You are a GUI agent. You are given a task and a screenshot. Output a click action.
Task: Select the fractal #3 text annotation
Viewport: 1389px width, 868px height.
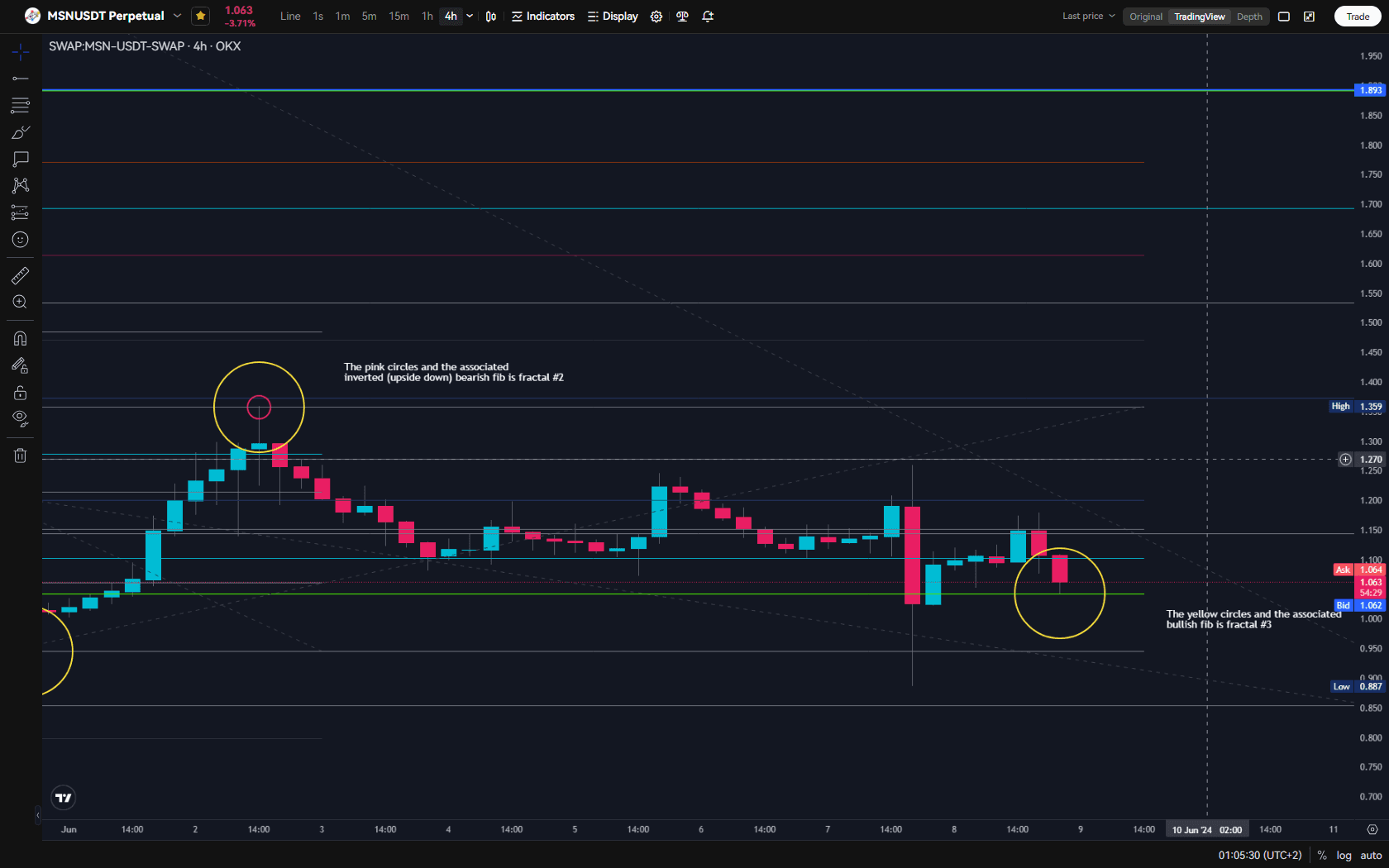tap(1253, 619)
